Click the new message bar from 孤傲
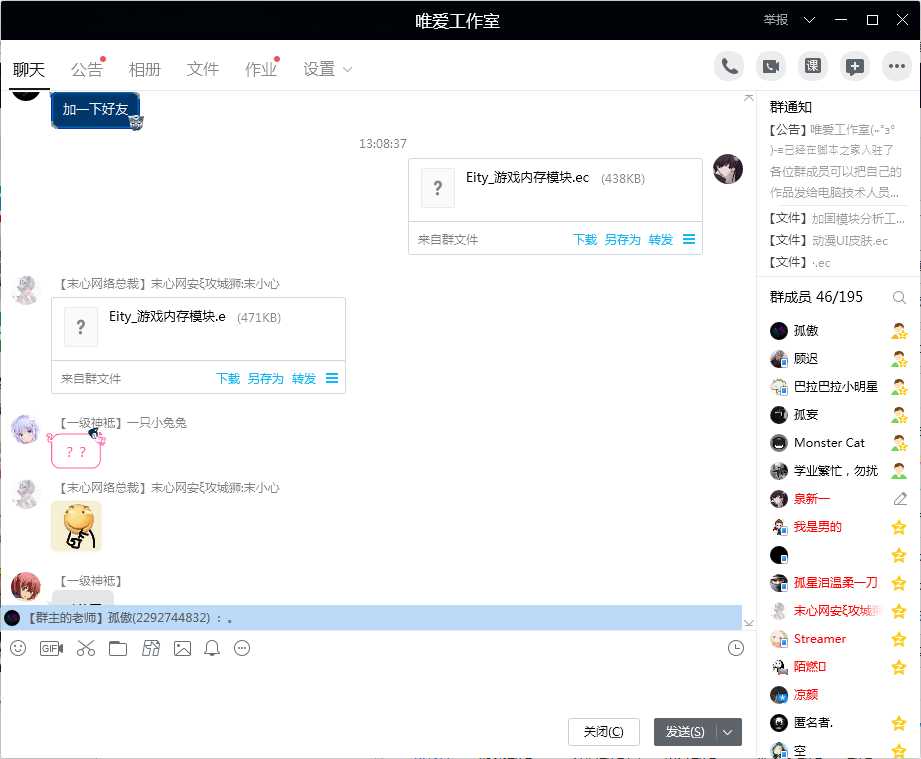This screenshot has height=759, width=921. [x=371, y=618]
